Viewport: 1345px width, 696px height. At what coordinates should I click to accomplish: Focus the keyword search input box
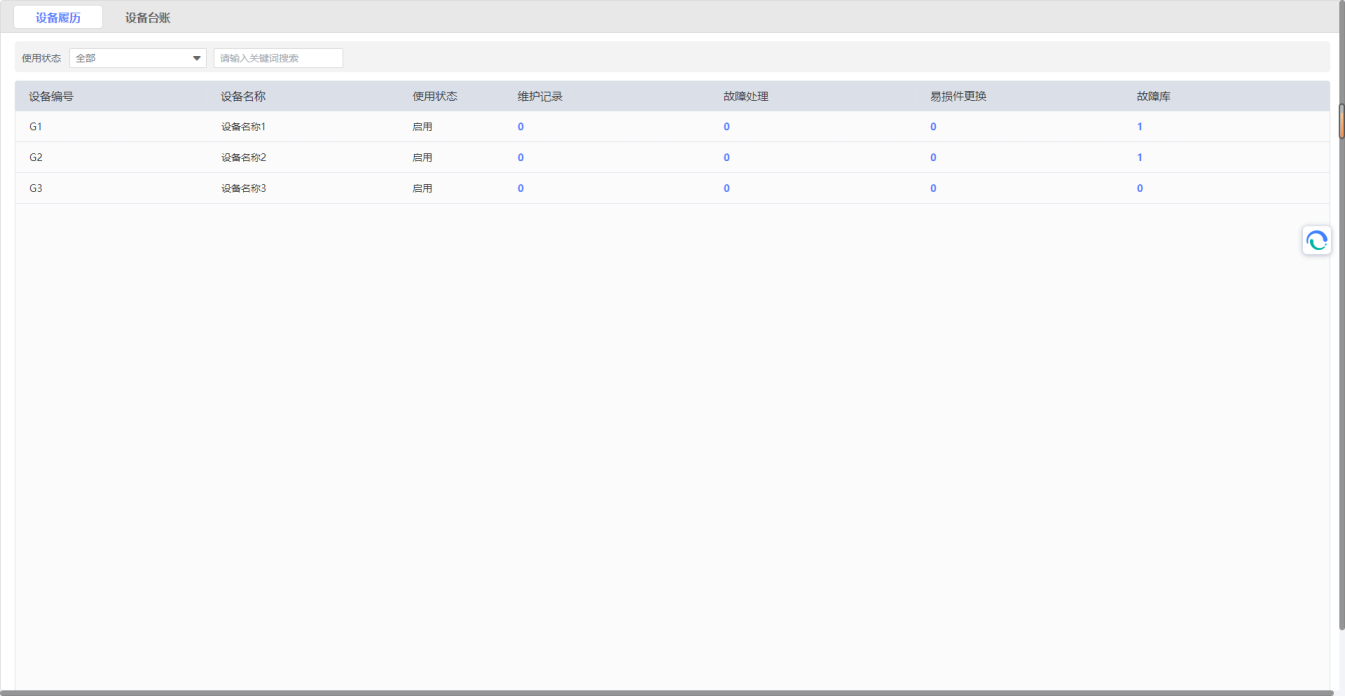tap(278, 58)
